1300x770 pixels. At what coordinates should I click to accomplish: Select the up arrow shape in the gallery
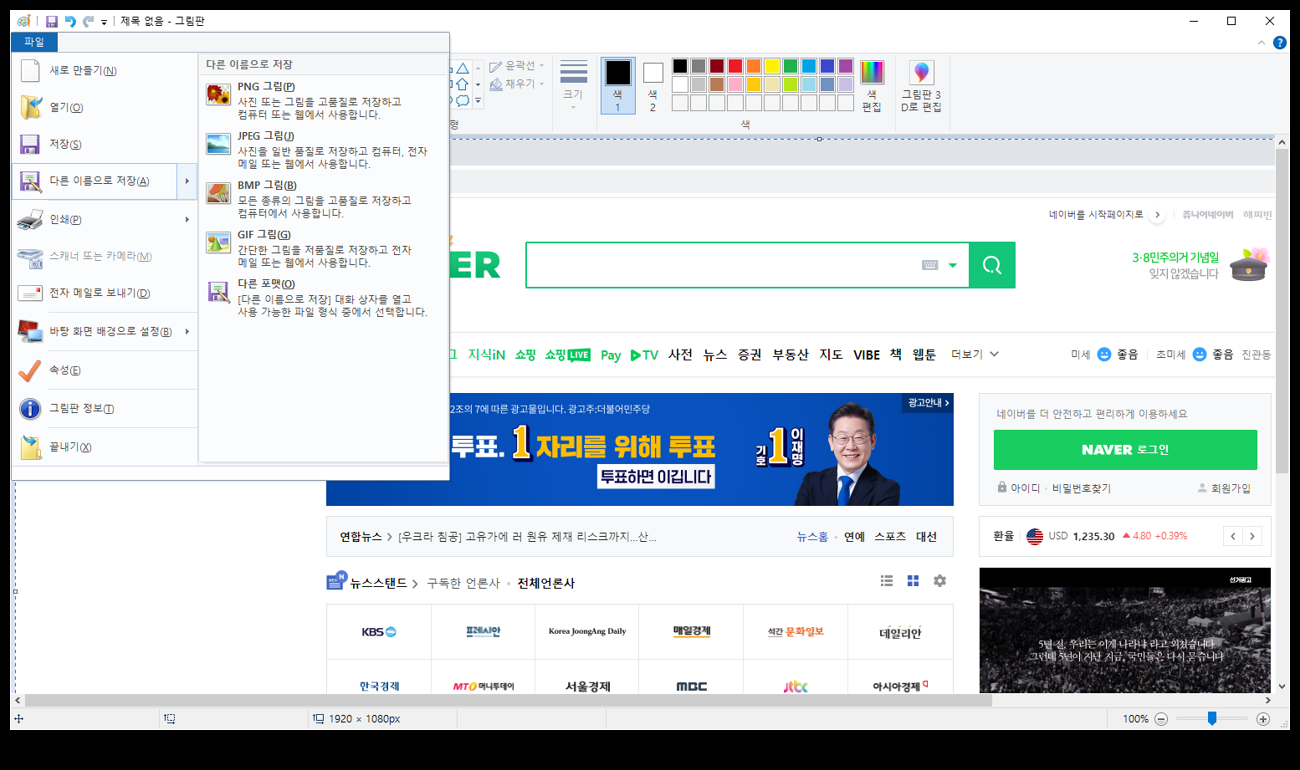point(462,85)
